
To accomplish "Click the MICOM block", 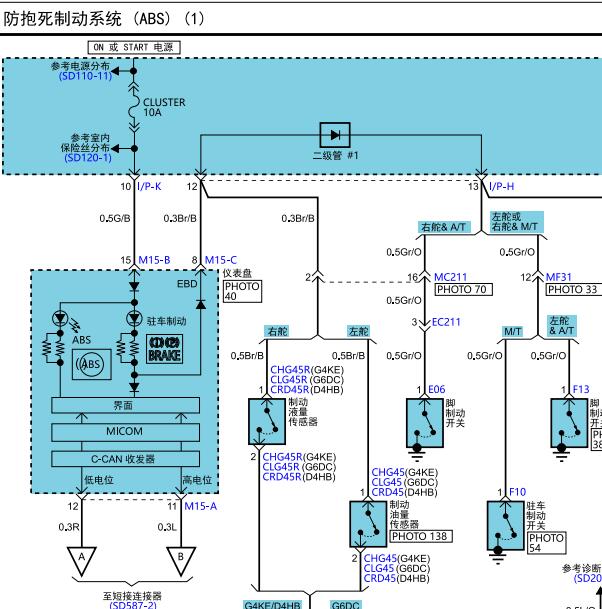I will pyautogui.click(x=125, y=432).
